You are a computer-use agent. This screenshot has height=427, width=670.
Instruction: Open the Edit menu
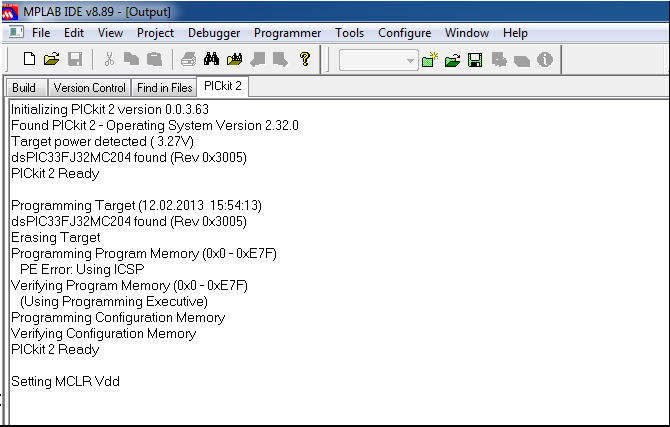(74, 33)
